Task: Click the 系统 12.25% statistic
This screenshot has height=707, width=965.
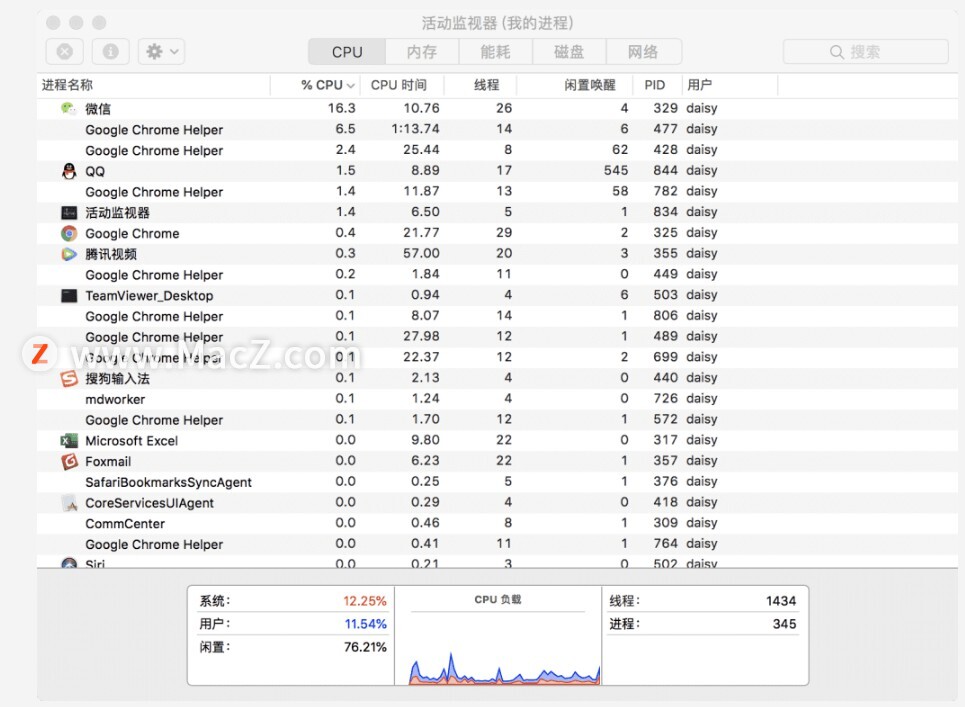Action: point(293,601)
